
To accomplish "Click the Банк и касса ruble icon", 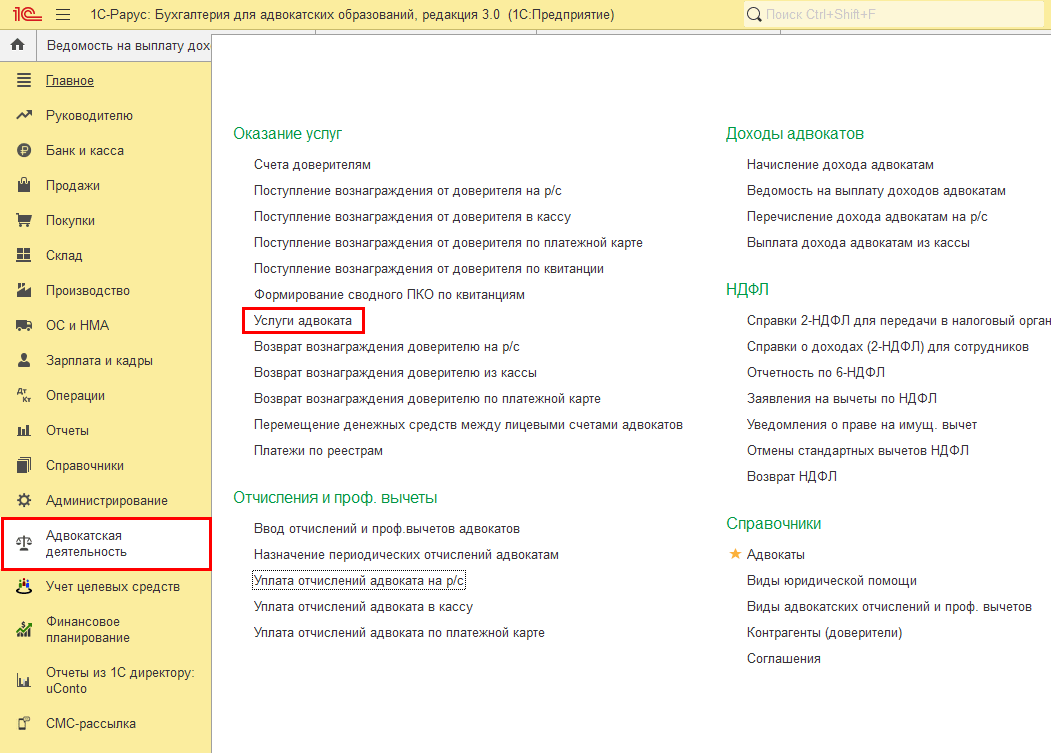I will coord(25,151).
